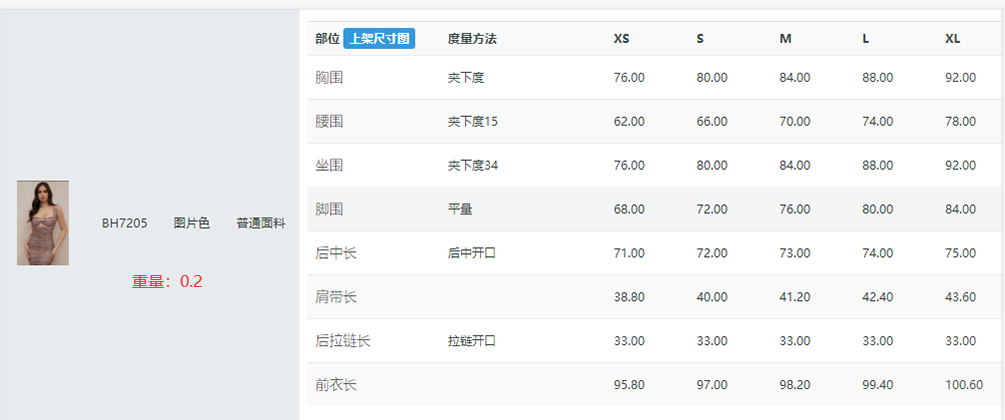Click 坐围 M value 84.00
1005x420 pixels.
(x=795, y=165)
